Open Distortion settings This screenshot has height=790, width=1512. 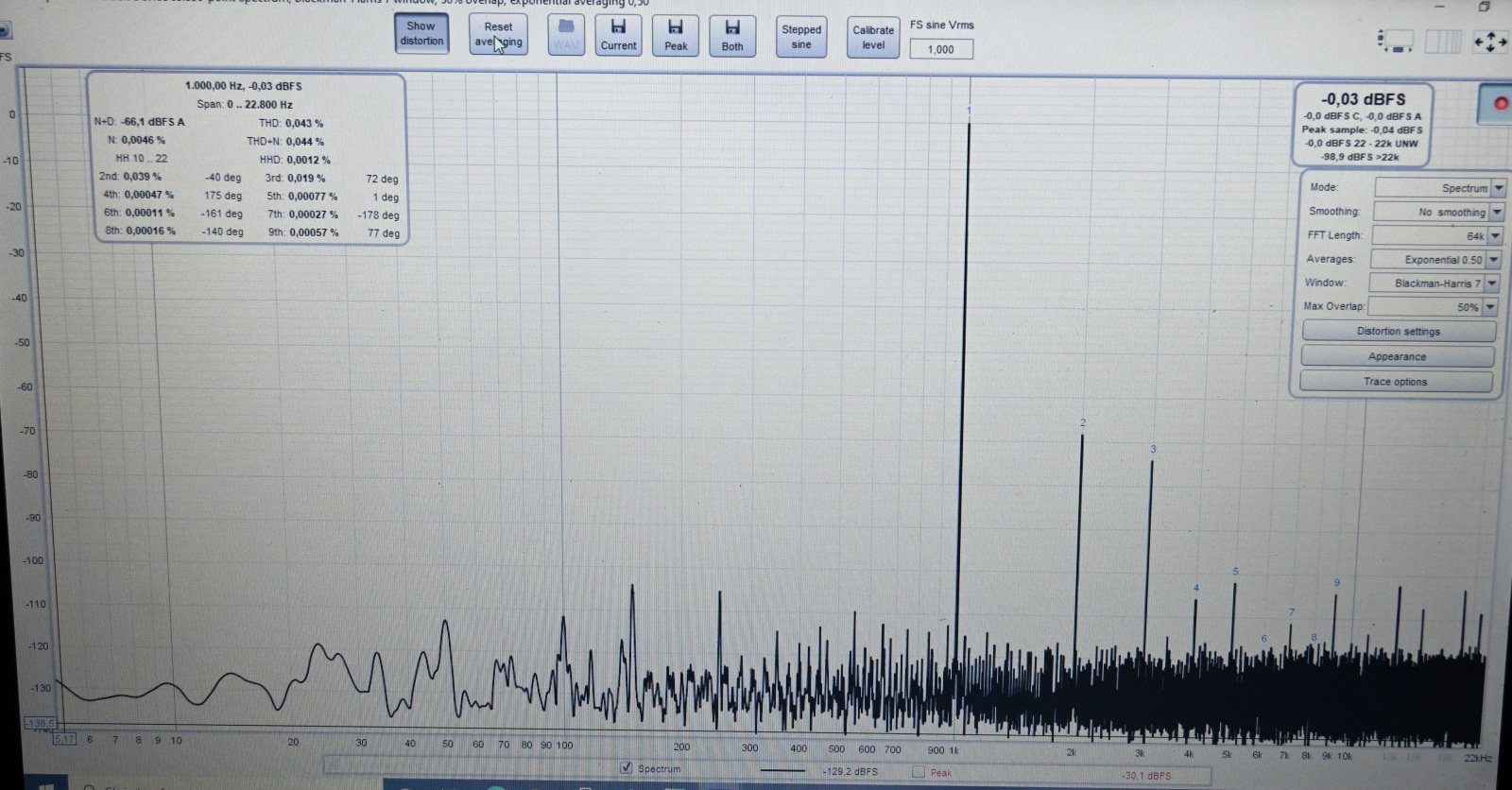[x=1399, y=332]
